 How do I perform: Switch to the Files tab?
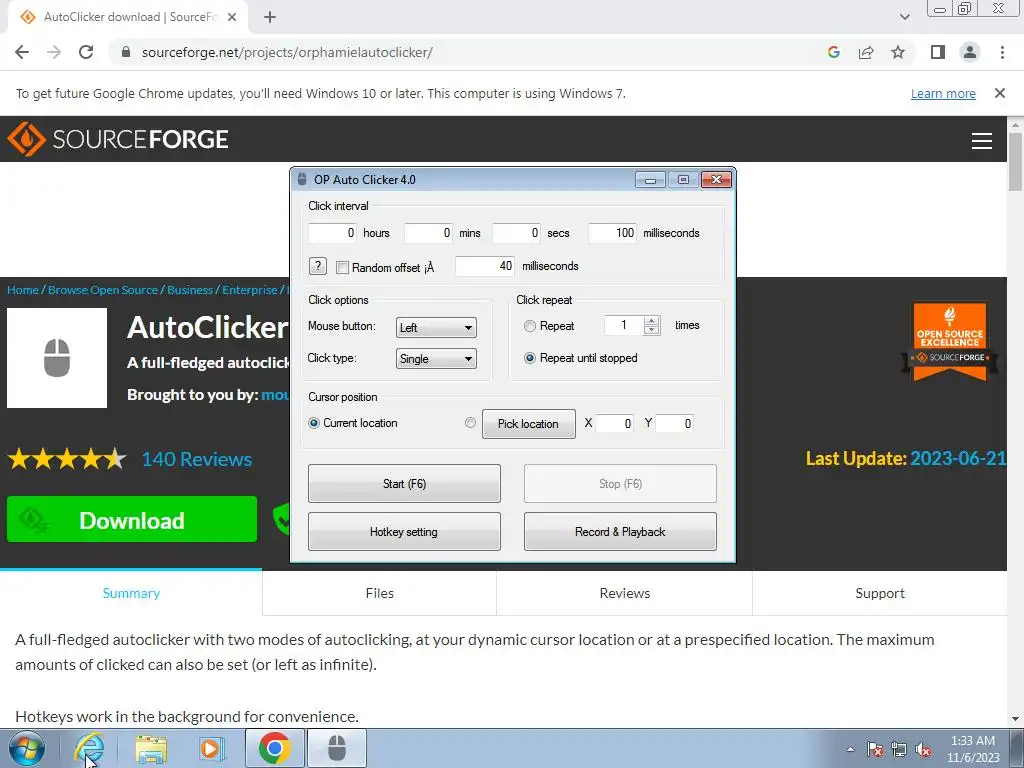click(x=379, y=593)
